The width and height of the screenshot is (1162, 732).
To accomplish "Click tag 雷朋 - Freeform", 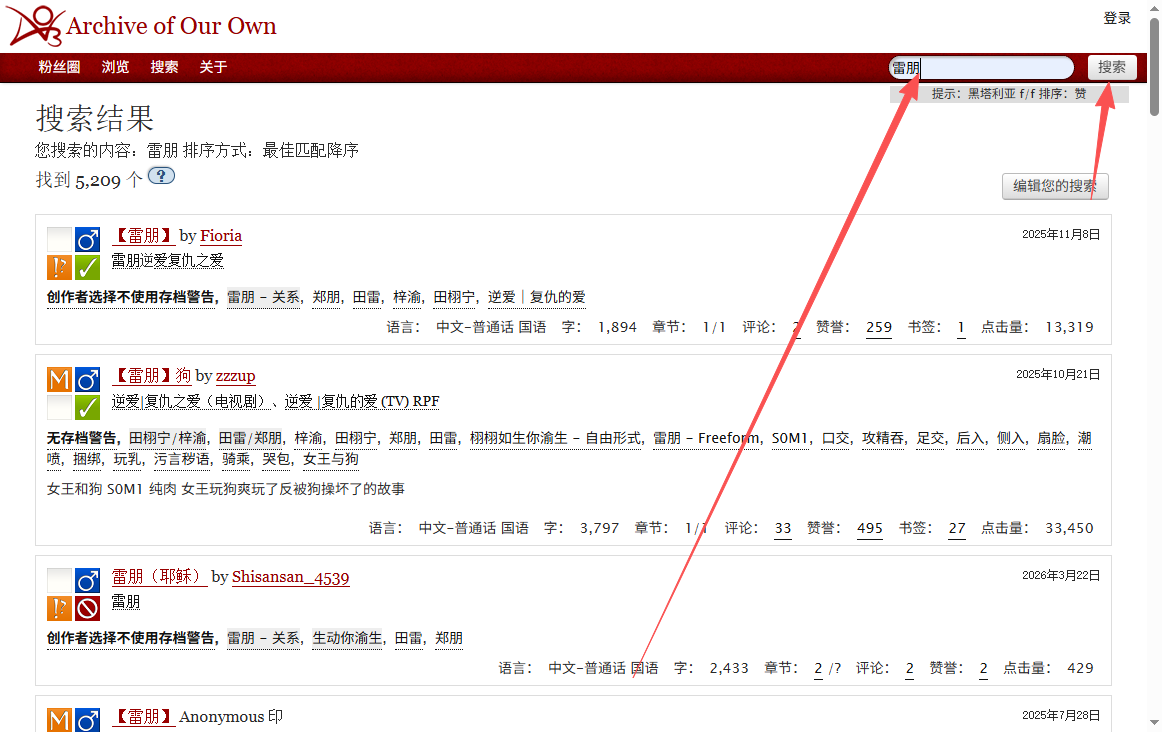I will coord(706,438).
